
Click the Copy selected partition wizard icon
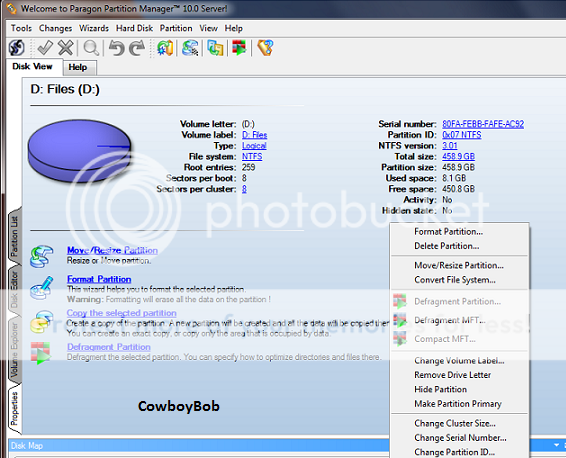[42, 321]
